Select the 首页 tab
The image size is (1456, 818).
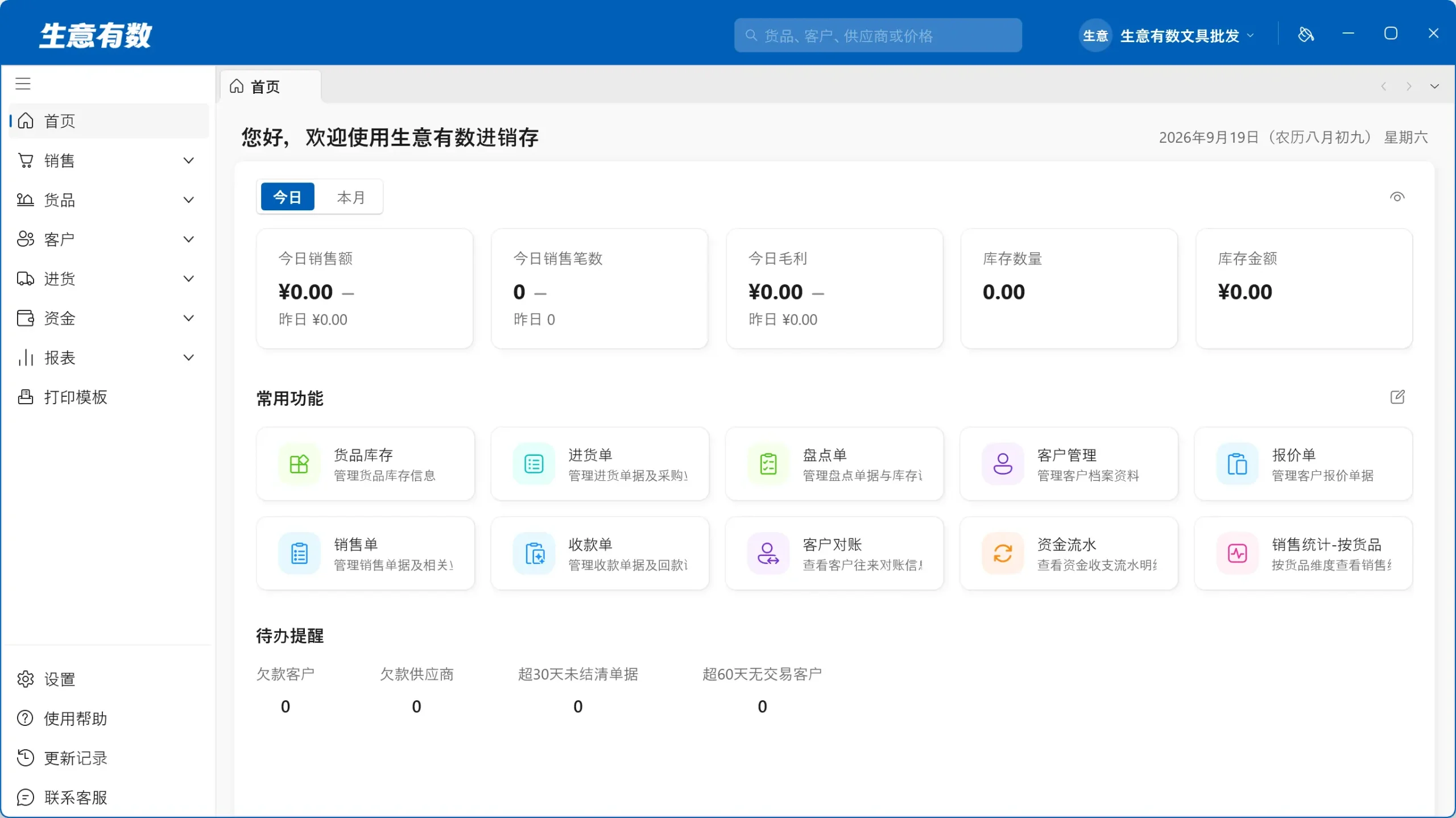[x=271, y=86]
